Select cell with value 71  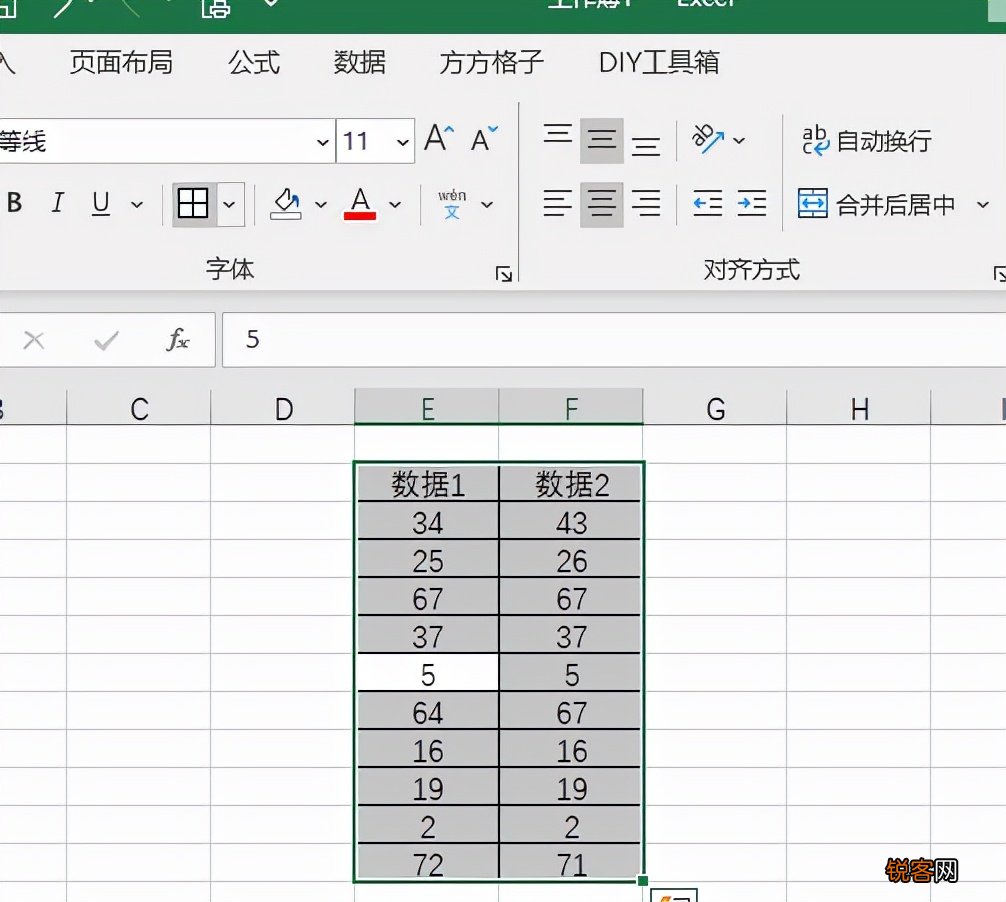click(x=571, y=864)
